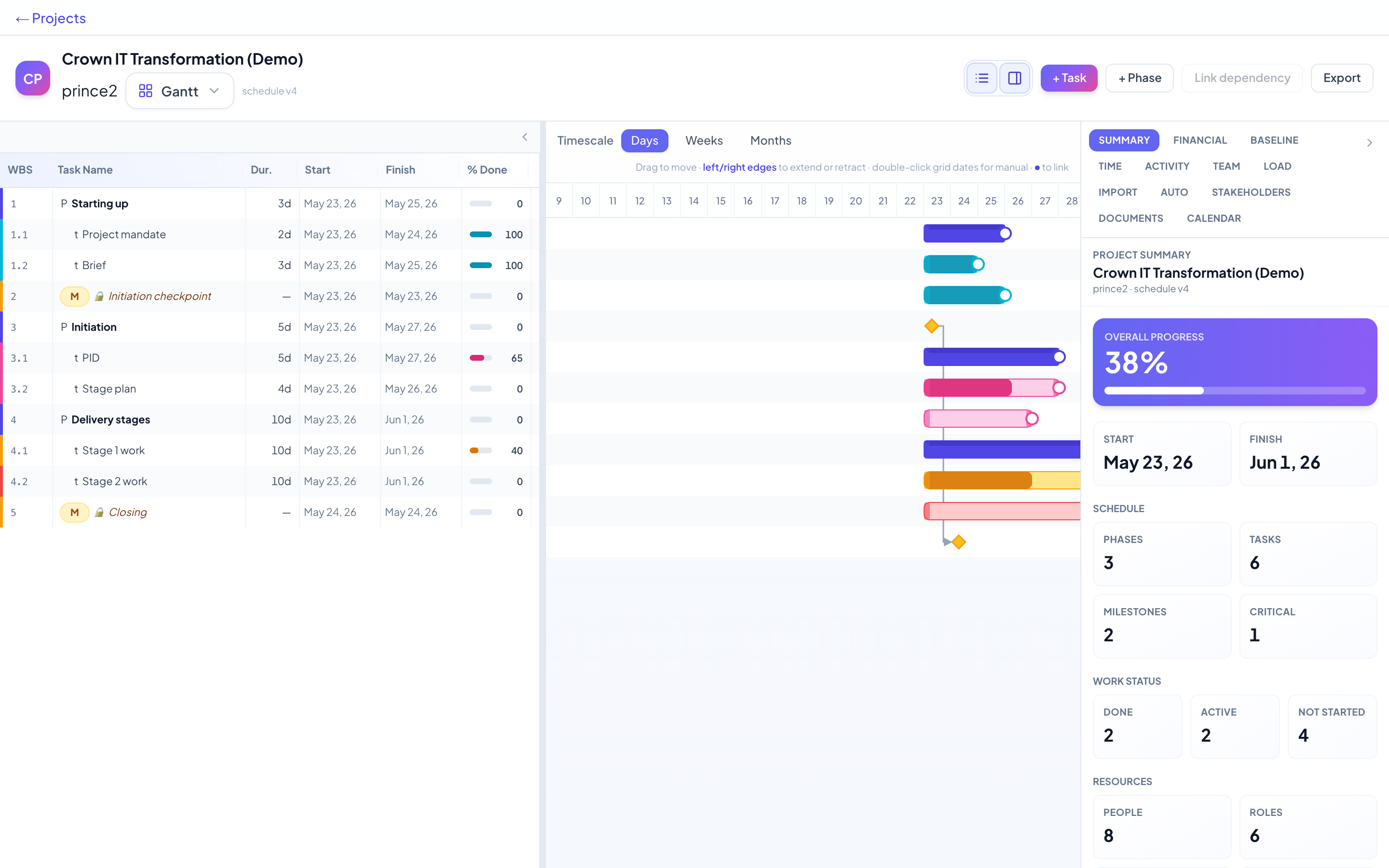
Task: Open the Summary tab
Action: click(1123, 140)
